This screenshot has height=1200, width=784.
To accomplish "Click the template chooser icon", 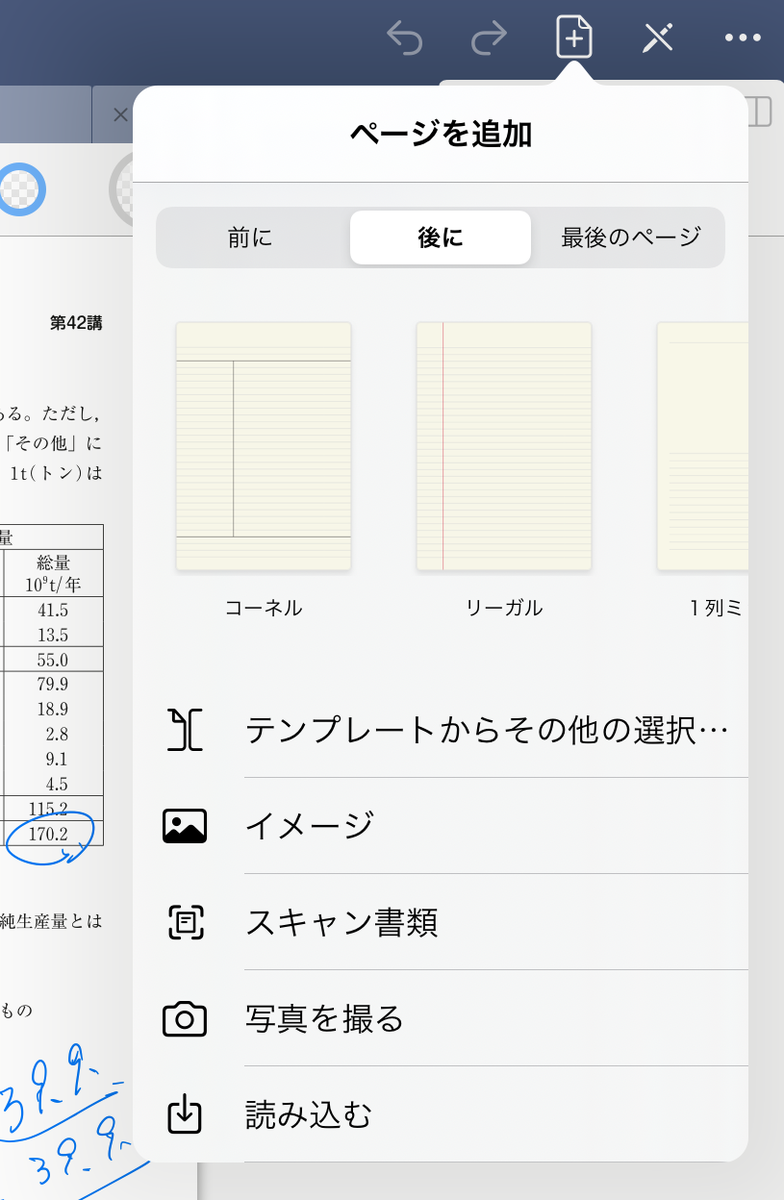I will pos(185,730).
